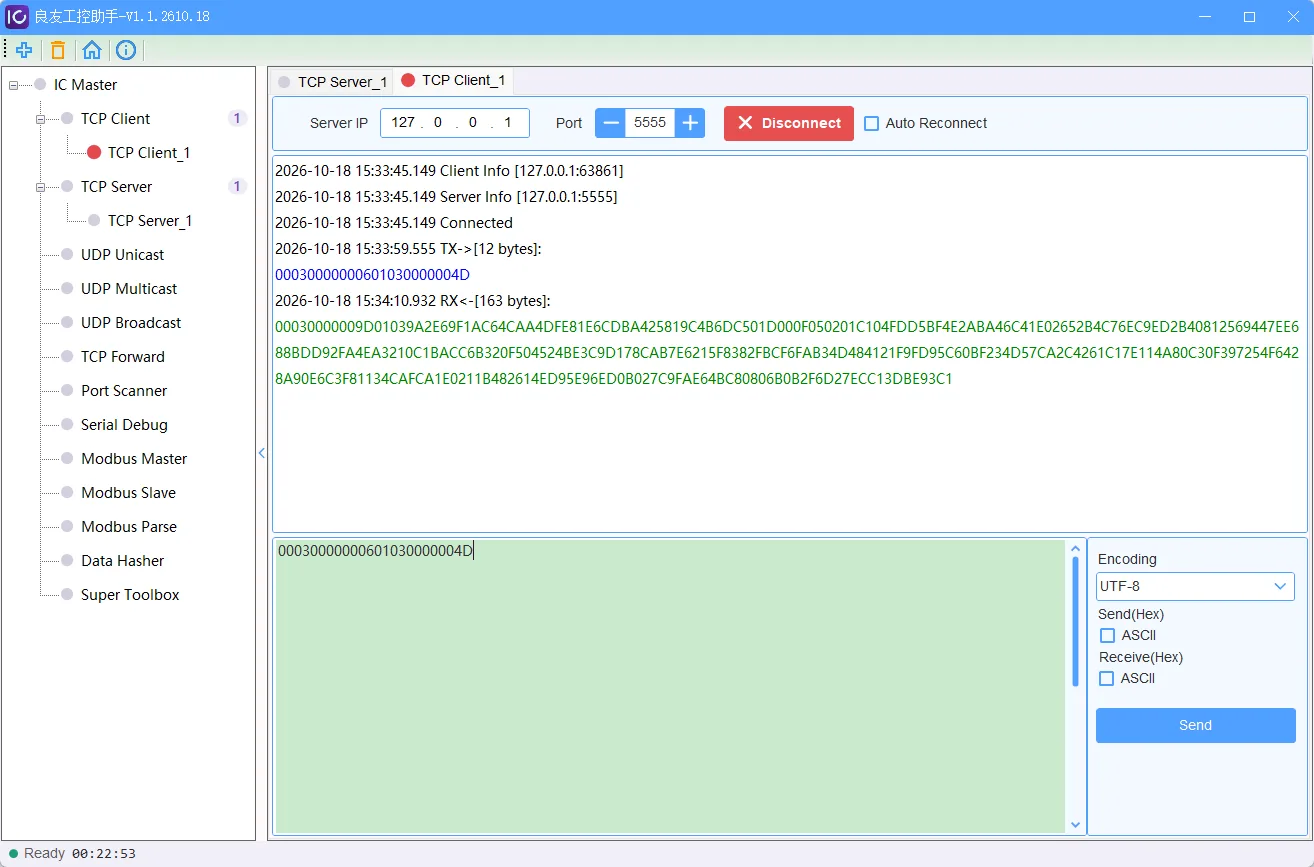Click the send box scrollbar up arrow
Screen dimensions: 1314x867
pos(1076,549)
